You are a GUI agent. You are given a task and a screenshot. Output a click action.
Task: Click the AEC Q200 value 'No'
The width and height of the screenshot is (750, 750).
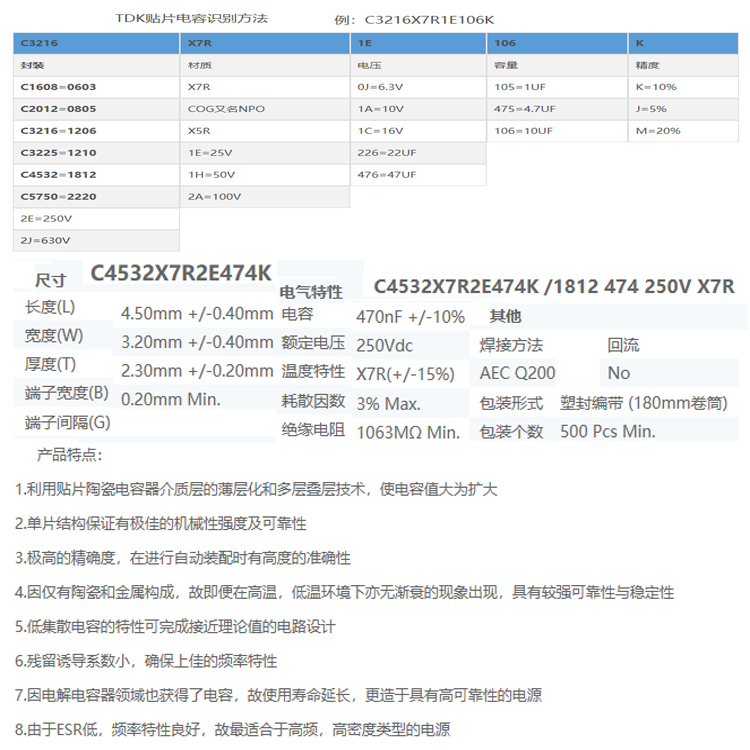click(619, 373)
